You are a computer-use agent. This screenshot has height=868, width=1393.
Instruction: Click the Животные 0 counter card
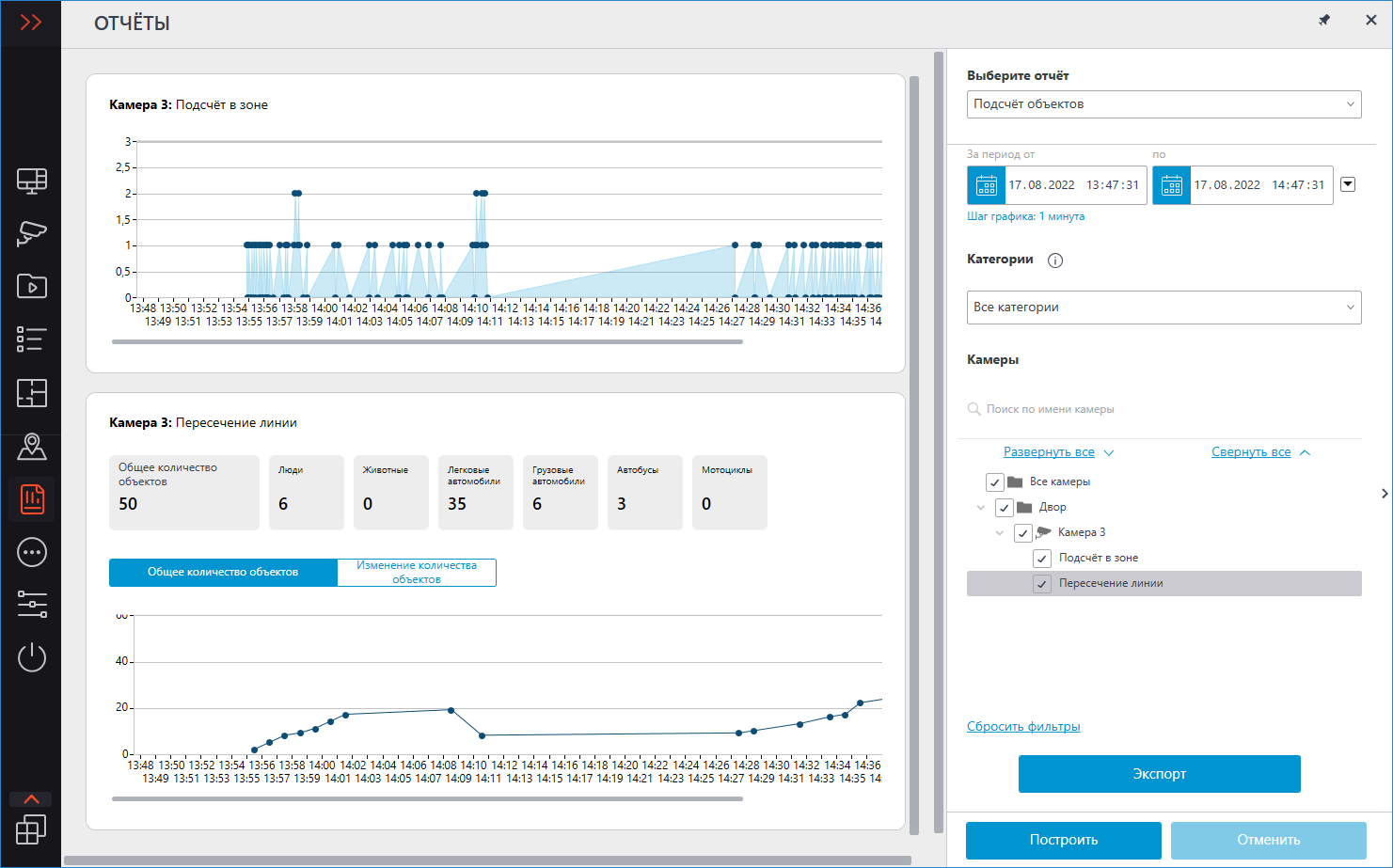pos(391,493)
